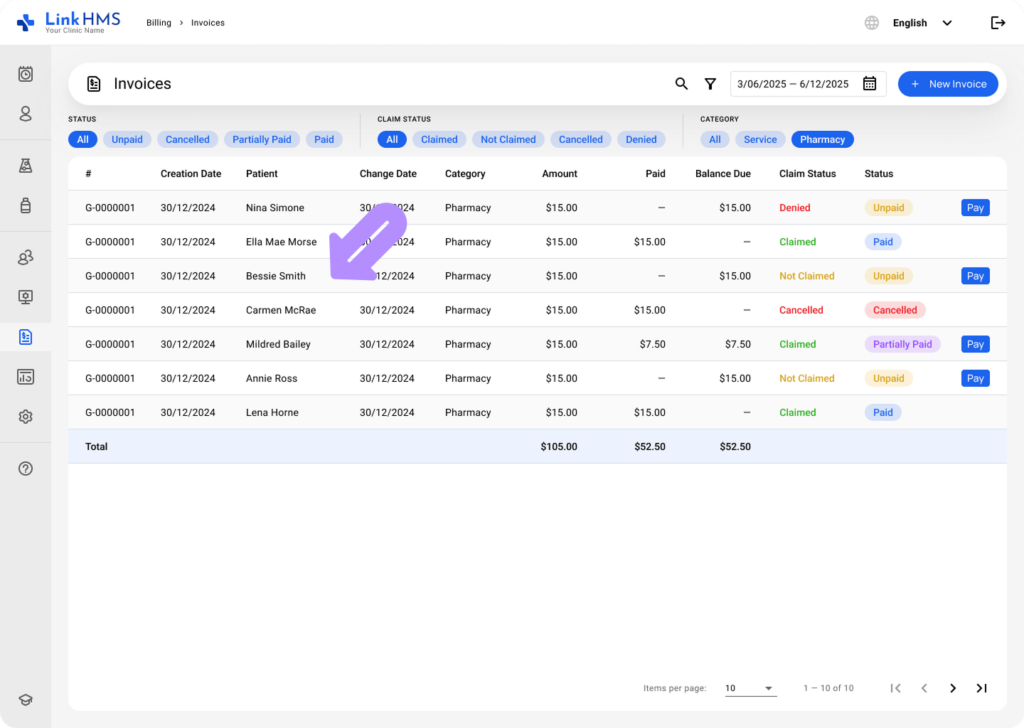Select the Pharmacy category chip
1024x728 pixels.
[x=822, y=139]
